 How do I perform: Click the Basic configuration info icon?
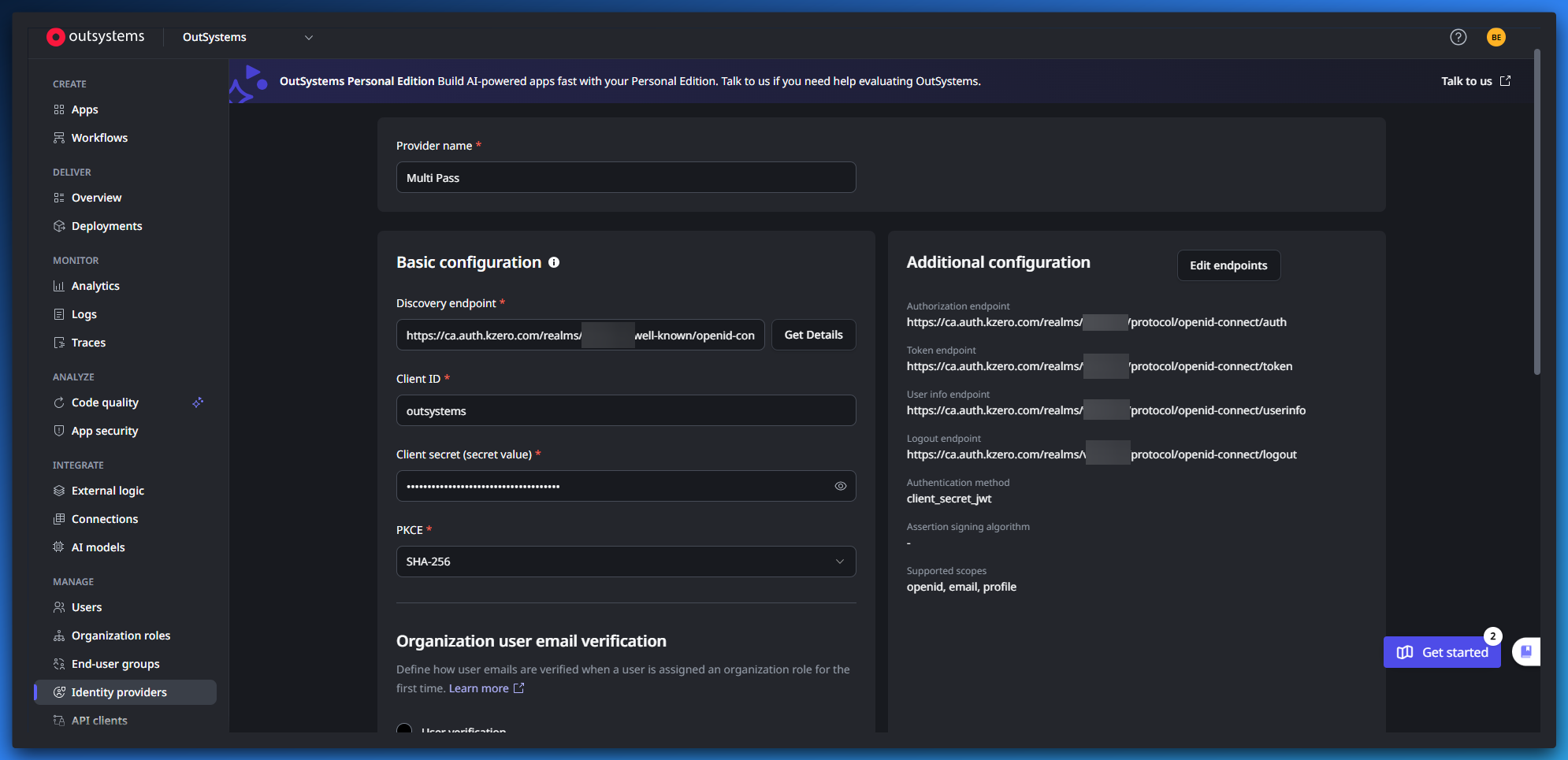pyautogui.click(x=554, y=262)
